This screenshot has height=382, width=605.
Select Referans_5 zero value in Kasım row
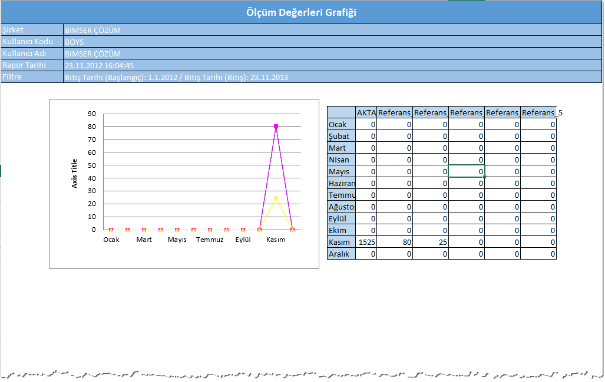(x=539, y=242)
